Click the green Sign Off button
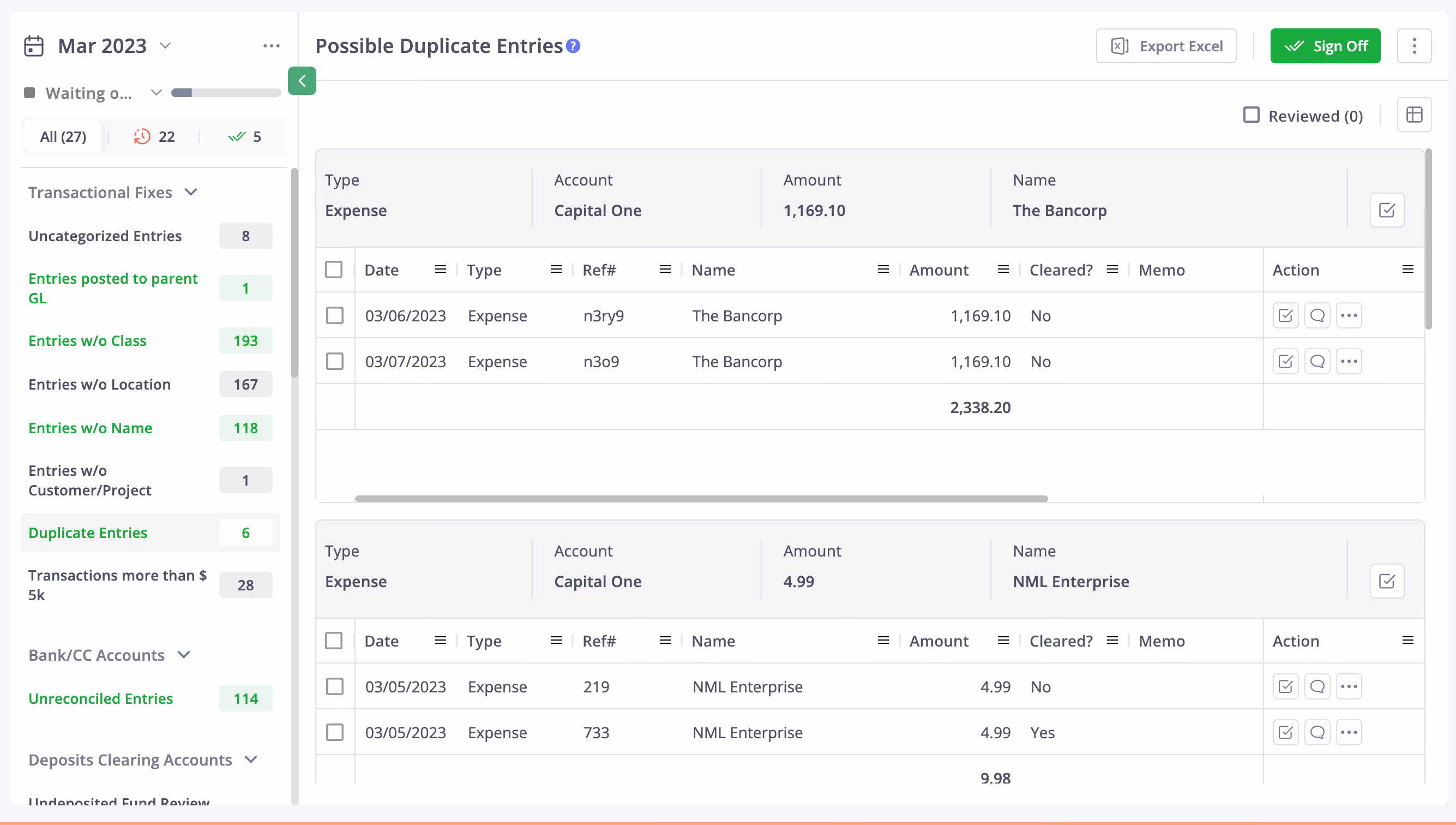This screenshot has width=1456, height=825. (x=1325, y=46)
